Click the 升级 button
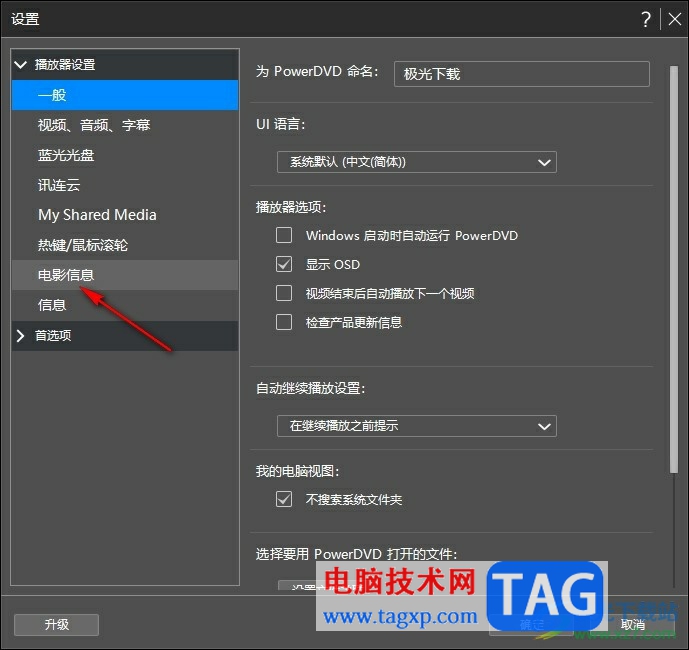Viewport: 689px width, 650px height. (x=56, y=625)
